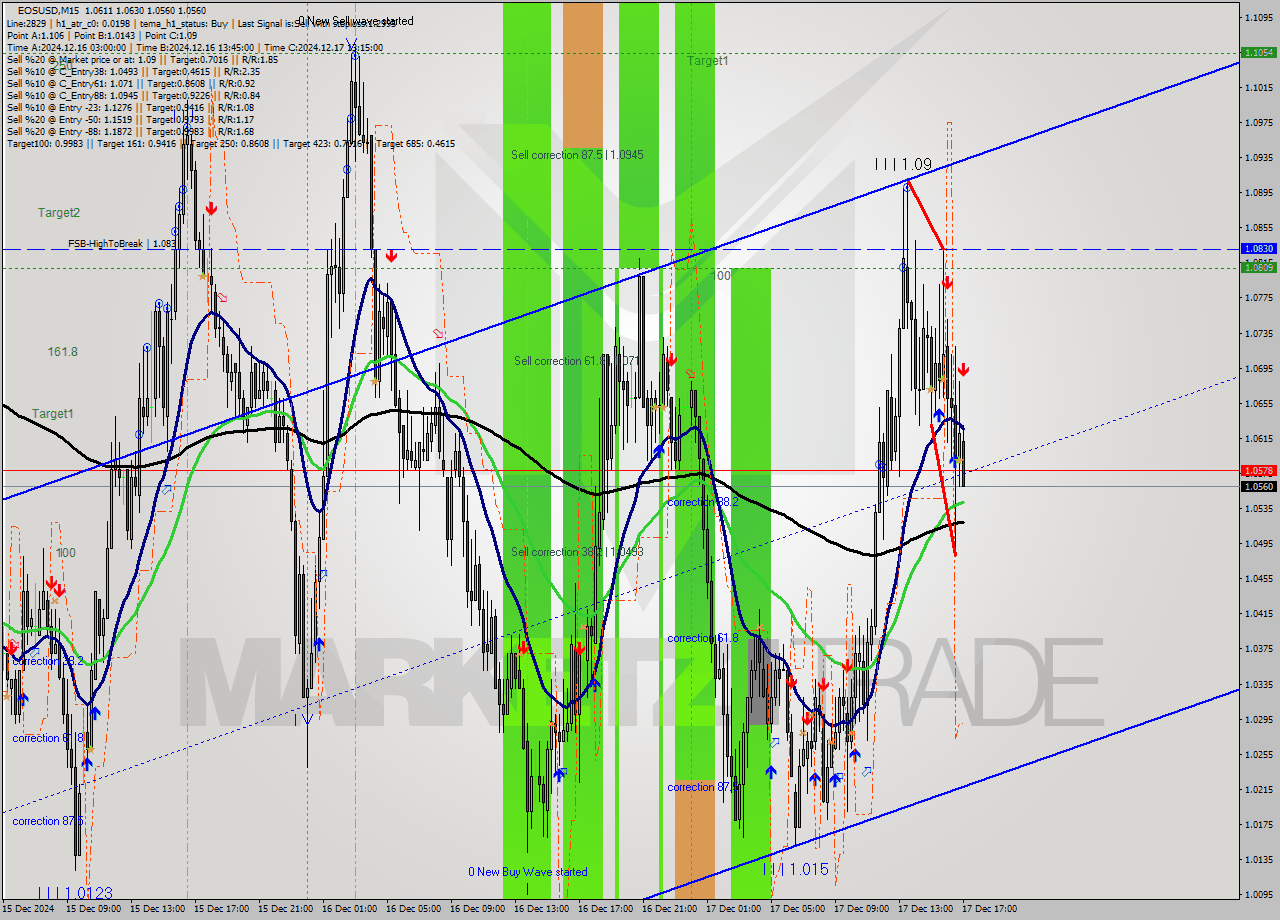Click the '15 Dec 13:00' time axis label
The height and width of the screenshot is (920, 1280).
pyautogui.click(x=157, y=909)
